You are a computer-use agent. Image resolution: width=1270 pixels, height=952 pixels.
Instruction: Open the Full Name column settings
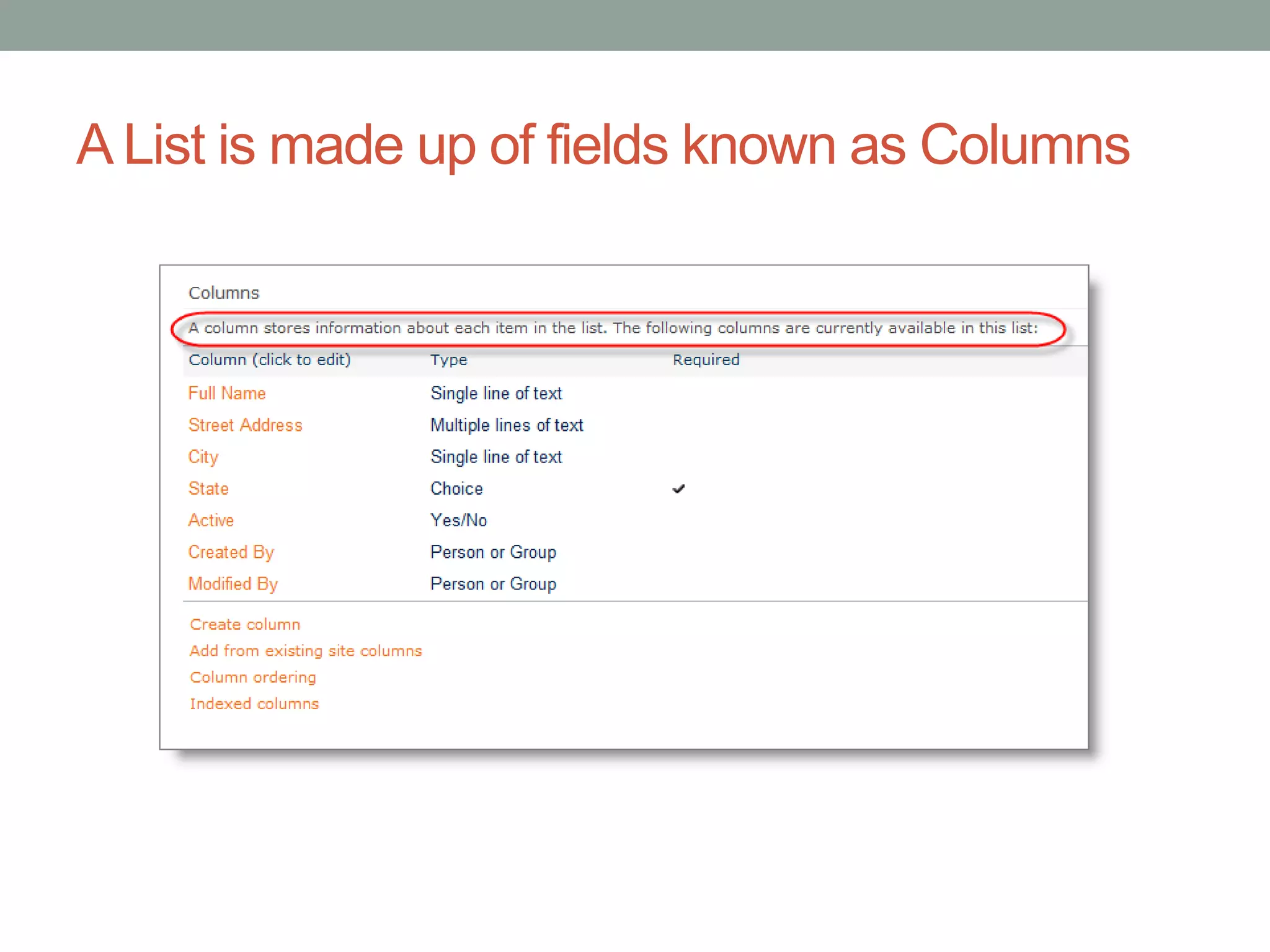click(x=227, y=394)
